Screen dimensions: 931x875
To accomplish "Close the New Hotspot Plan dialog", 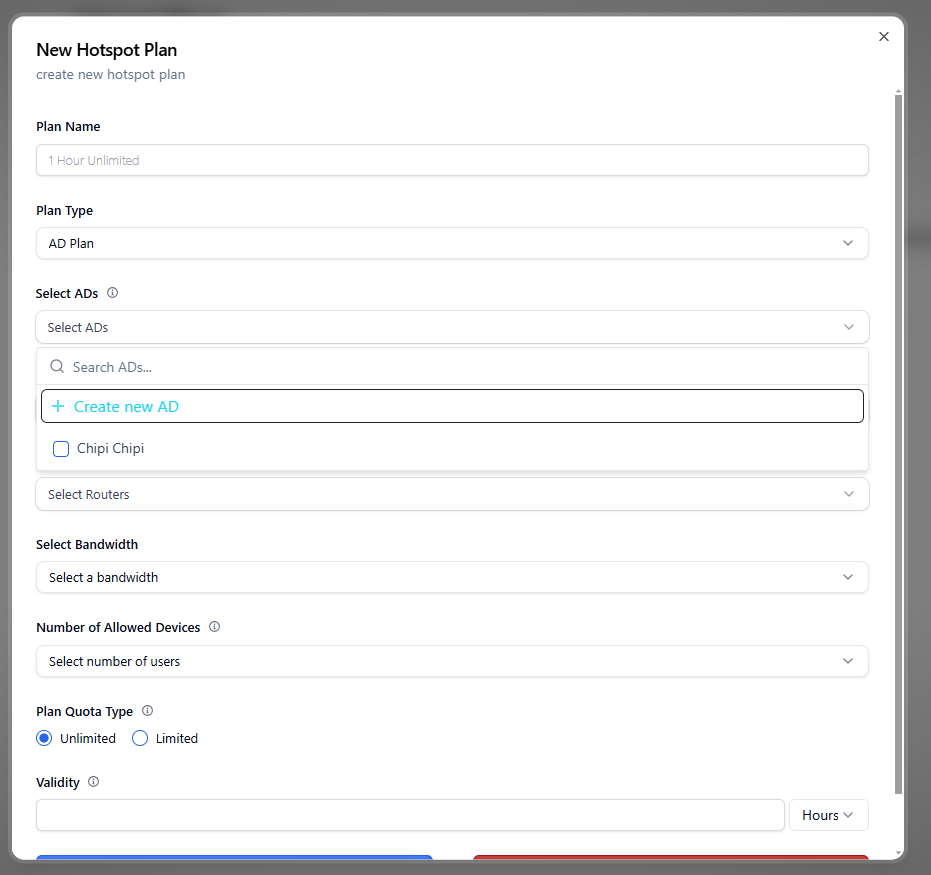I will pyautogui.click(x=883, y=37).
